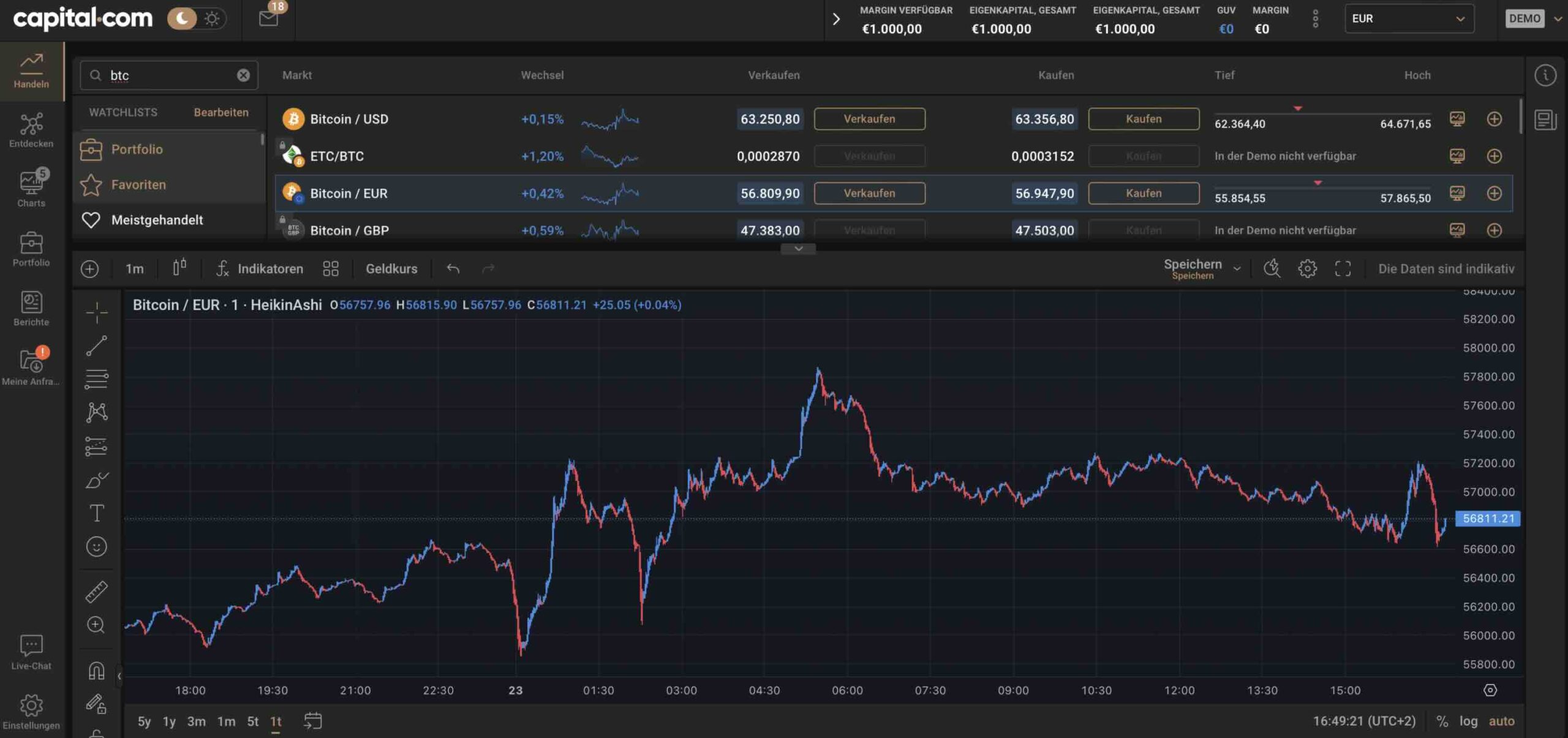Open the inbox envelope with 18 notifications
Screen dimensions: 1568x738
pyautogui.click(x=268, y=18)
